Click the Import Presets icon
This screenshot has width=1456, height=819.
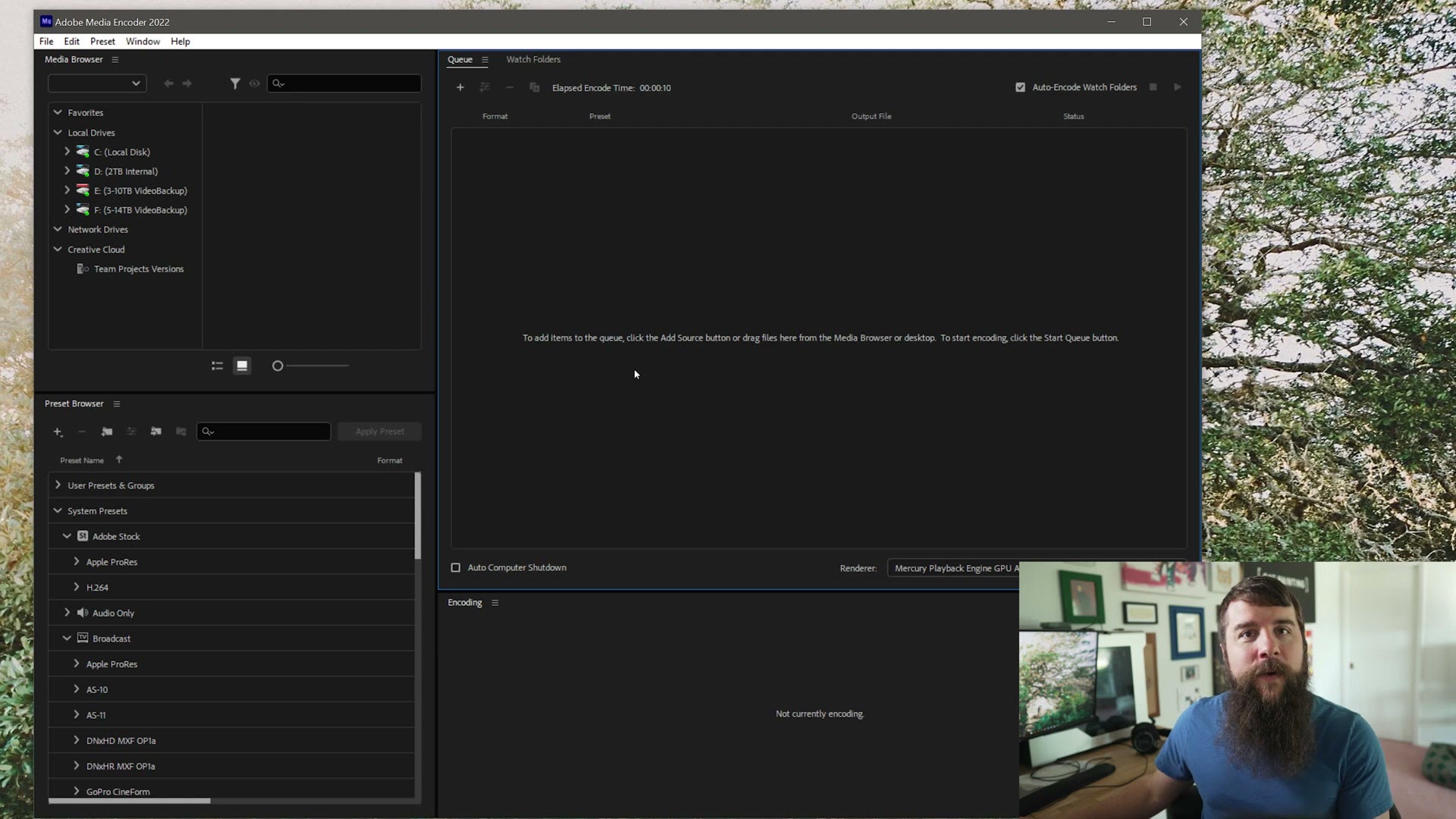tap(156, 431)
